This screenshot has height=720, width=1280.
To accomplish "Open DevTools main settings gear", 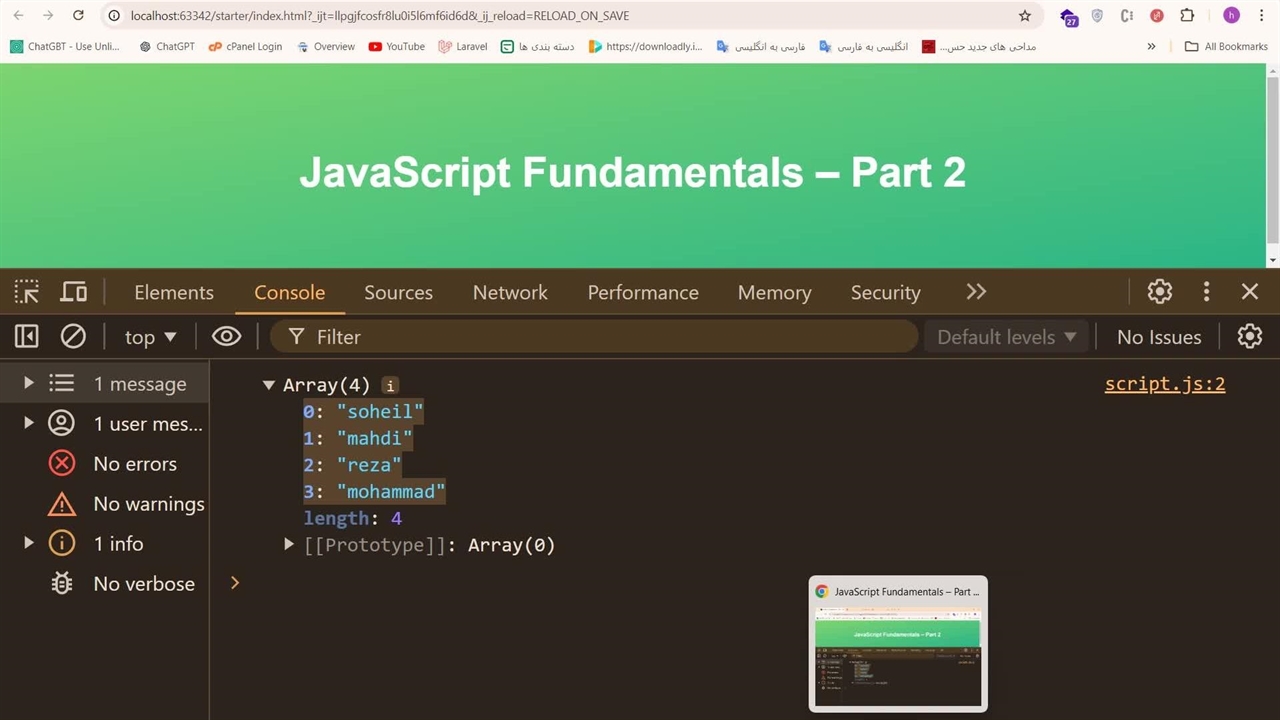I will tap(1159, 292).
